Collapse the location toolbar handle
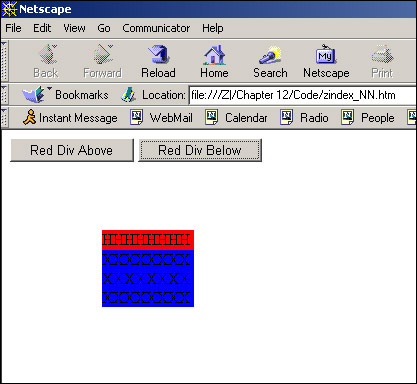 tap(4, 95)
